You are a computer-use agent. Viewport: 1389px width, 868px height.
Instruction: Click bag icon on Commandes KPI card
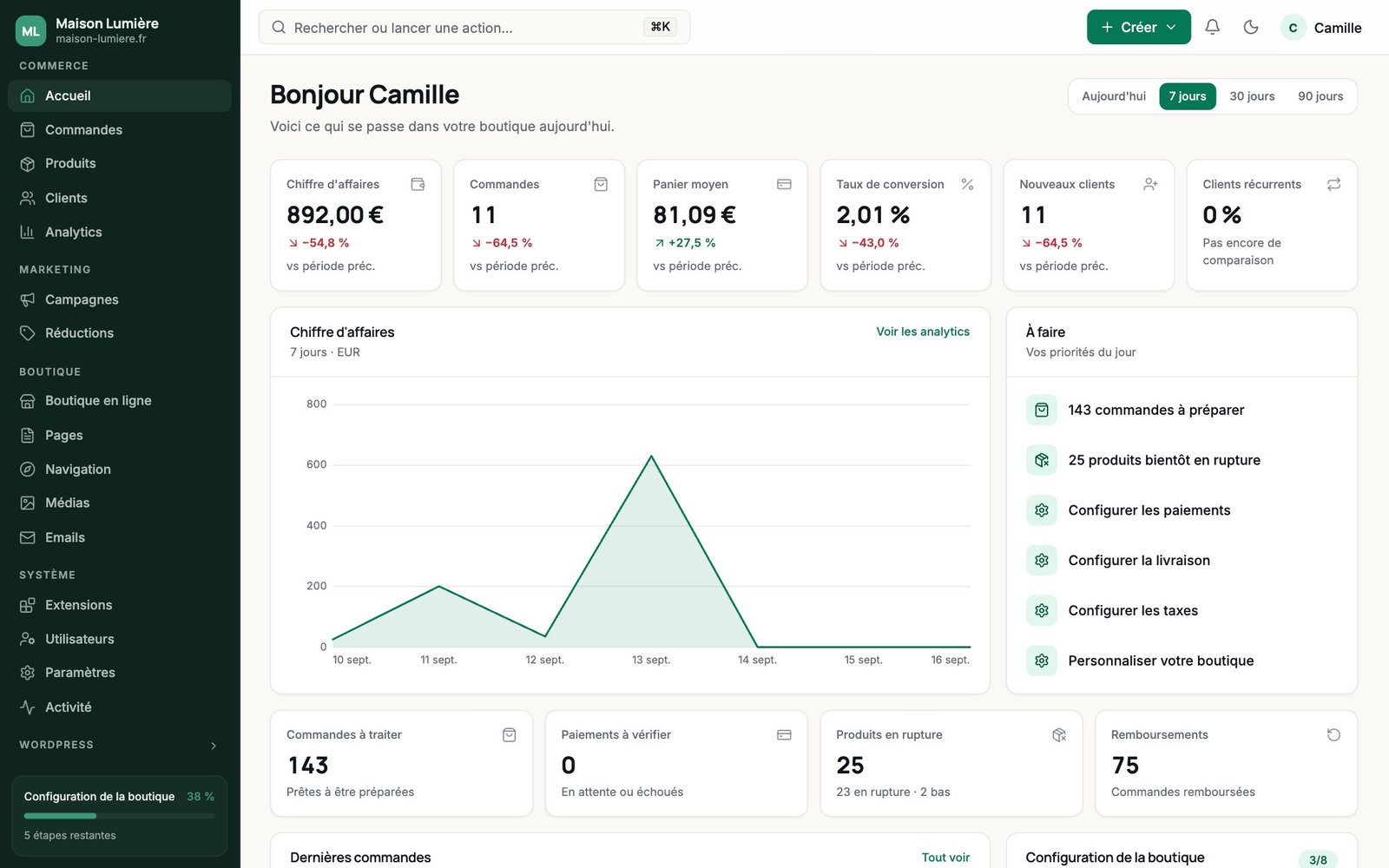pos(601,184)
